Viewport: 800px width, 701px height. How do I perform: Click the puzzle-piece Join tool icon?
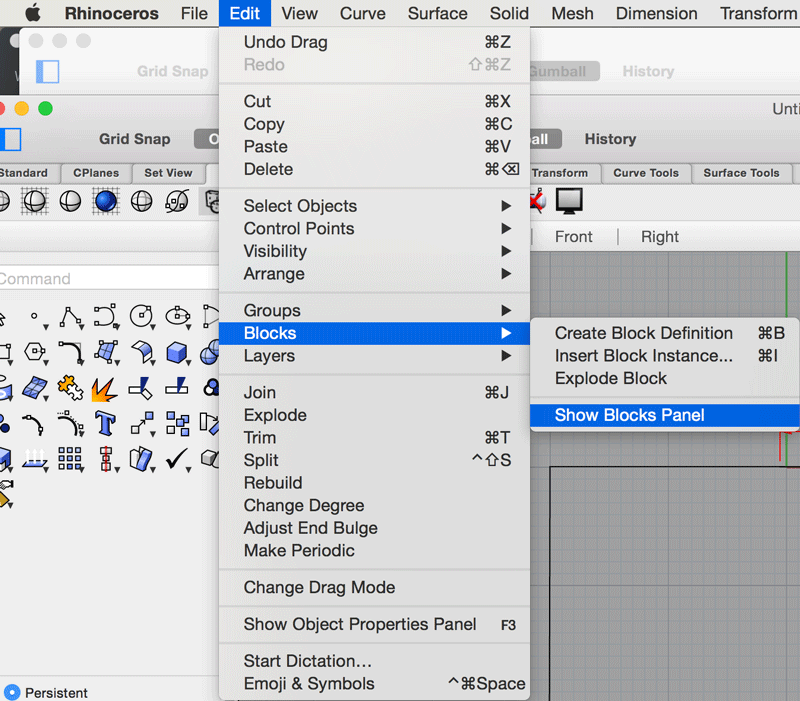70,388
